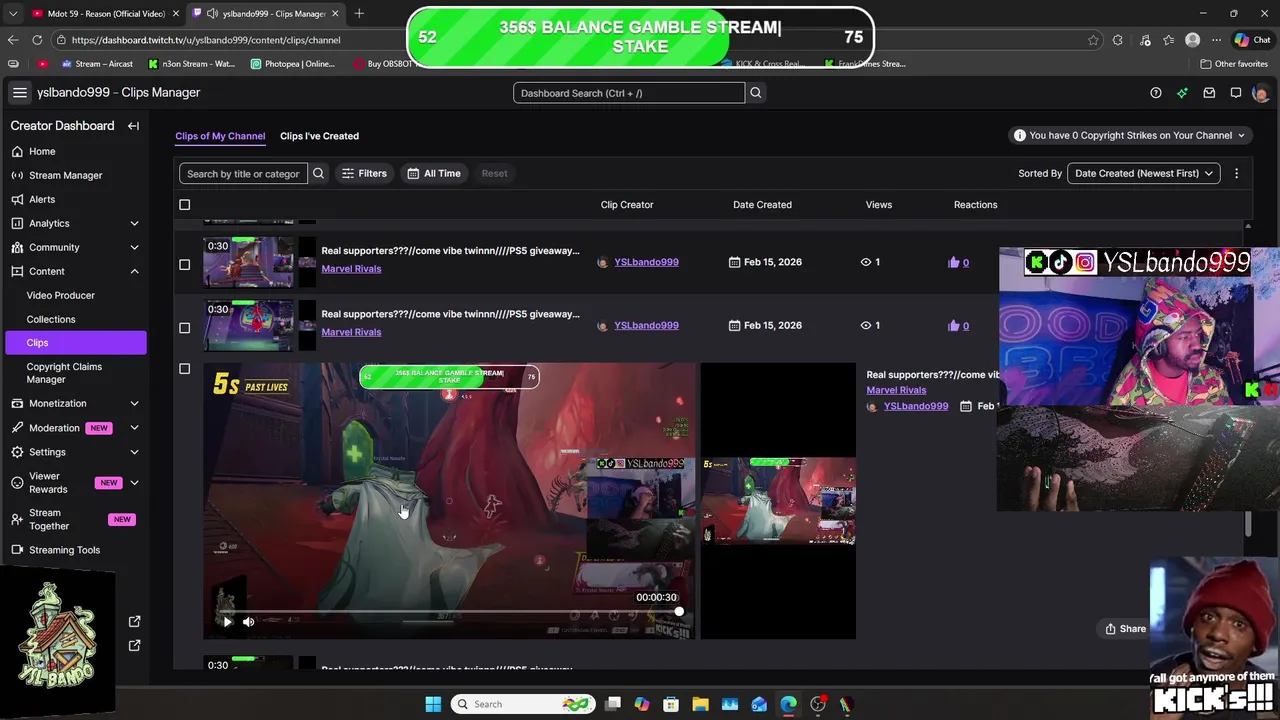Open Photopea bookmark in bookmarks bar

click(293, 64)
